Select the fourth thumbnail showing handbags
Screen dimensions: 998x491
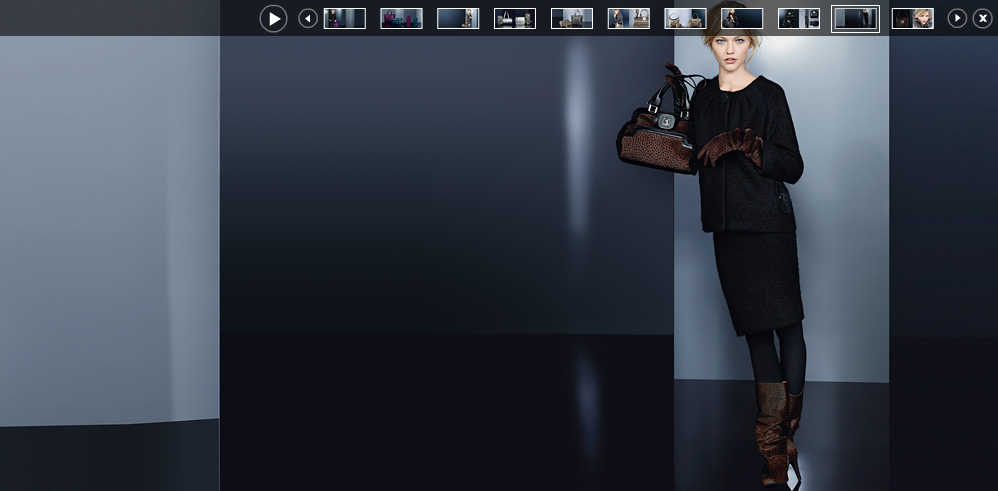click(515, 18)
